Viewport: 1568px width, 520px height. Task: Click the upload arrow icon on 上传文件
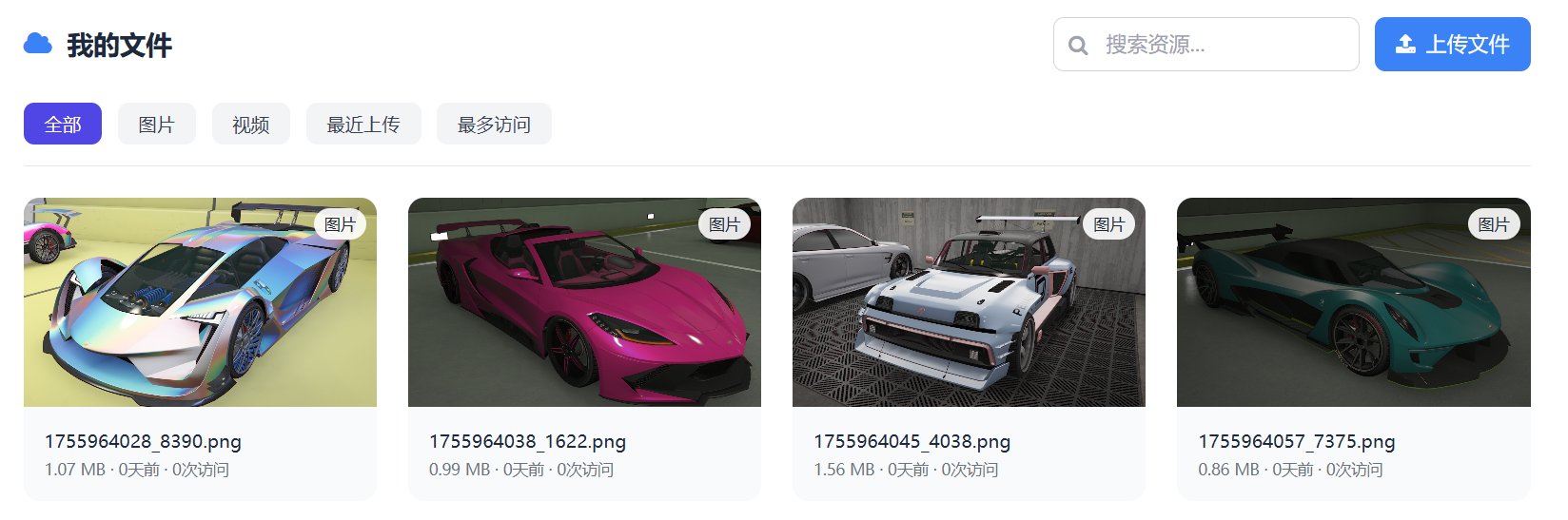pyautogui.click(x=1405, y=44)
